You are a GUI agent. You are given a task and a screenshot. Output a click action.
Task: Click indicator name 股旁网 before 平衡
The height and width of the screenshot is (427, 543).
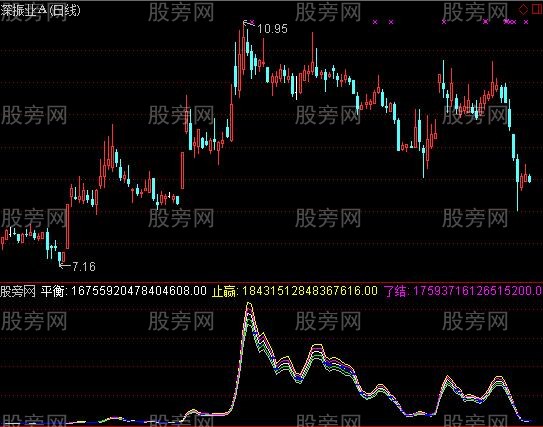pyautogui.click(x=18, y=291)
